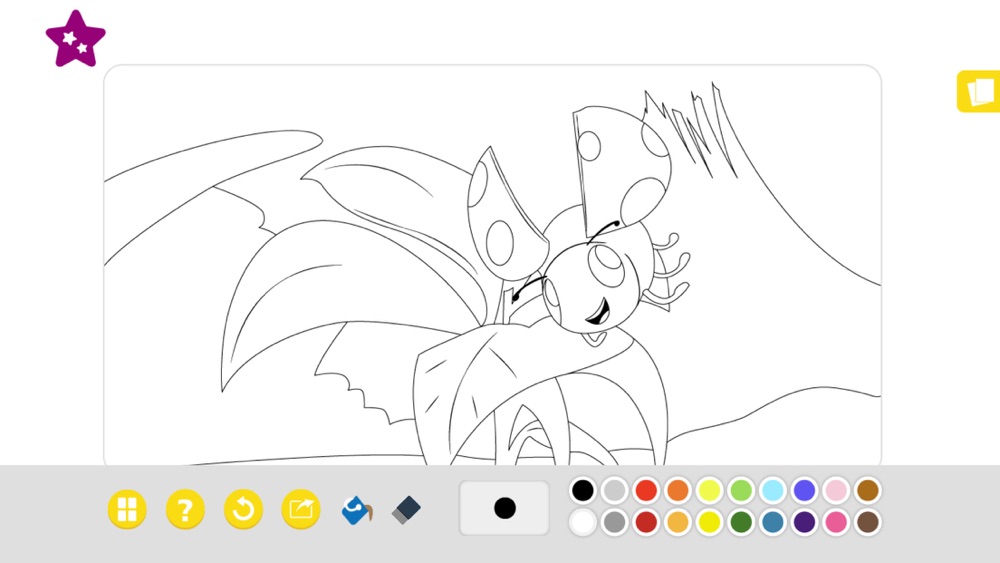Pick the white color swatch
Image resolution: width=1000 pixels, height=563 pixels.
(x=583, y=522)
